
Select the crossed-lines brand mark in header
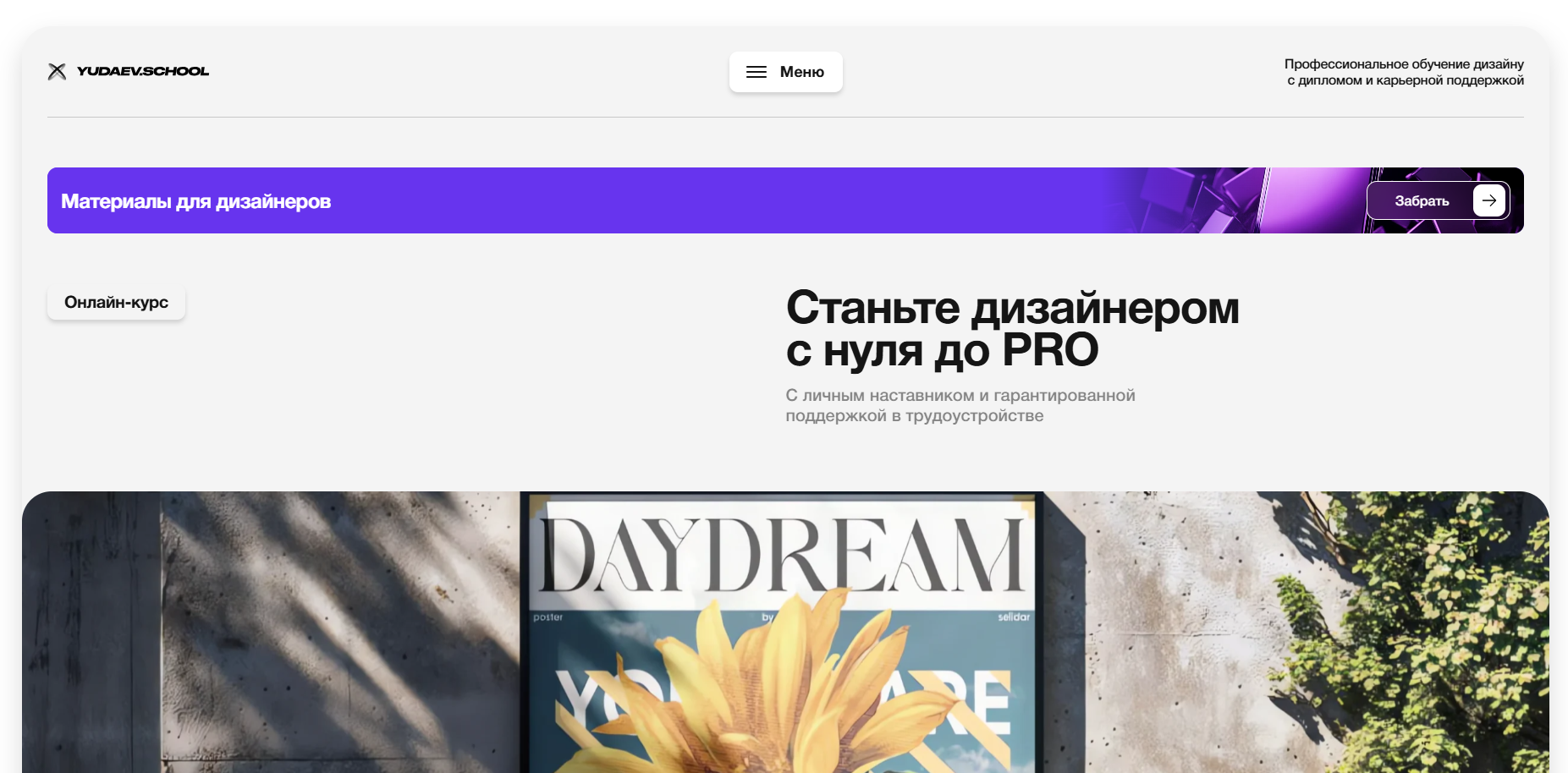[x=57, y=71]
